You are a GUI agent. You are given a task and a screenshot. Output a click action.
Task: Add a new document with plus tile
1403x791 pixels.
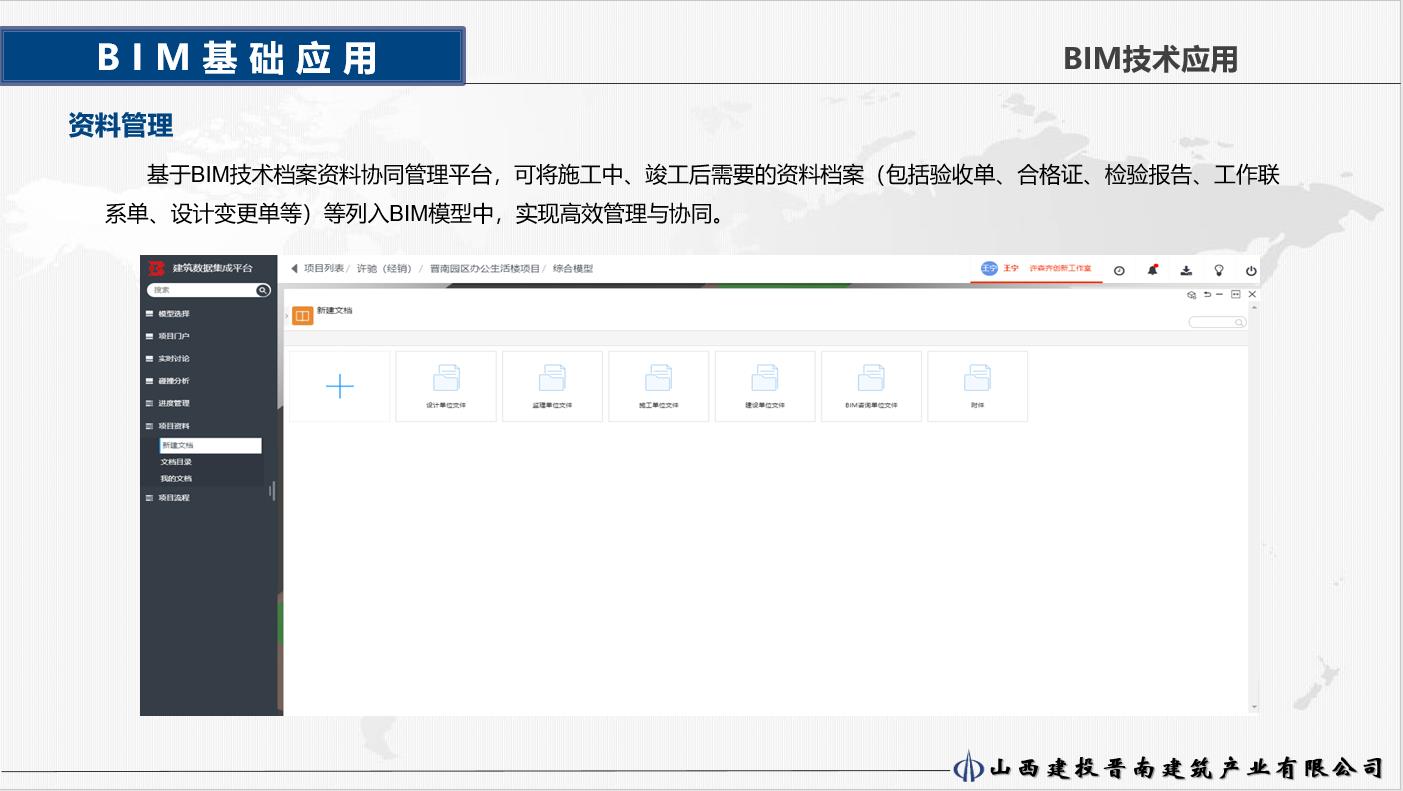point(340,386)
